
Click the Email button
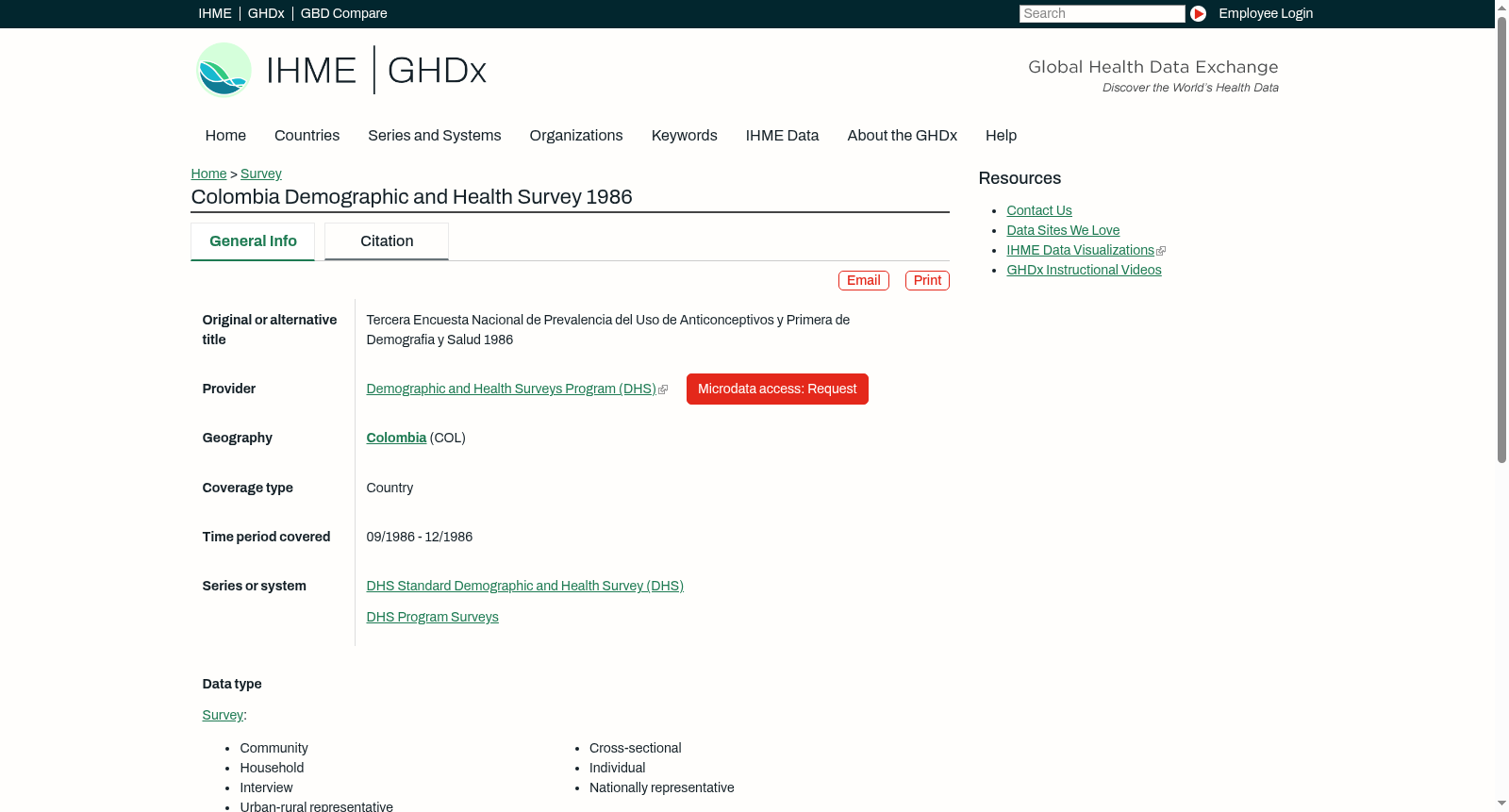[864, 280]
